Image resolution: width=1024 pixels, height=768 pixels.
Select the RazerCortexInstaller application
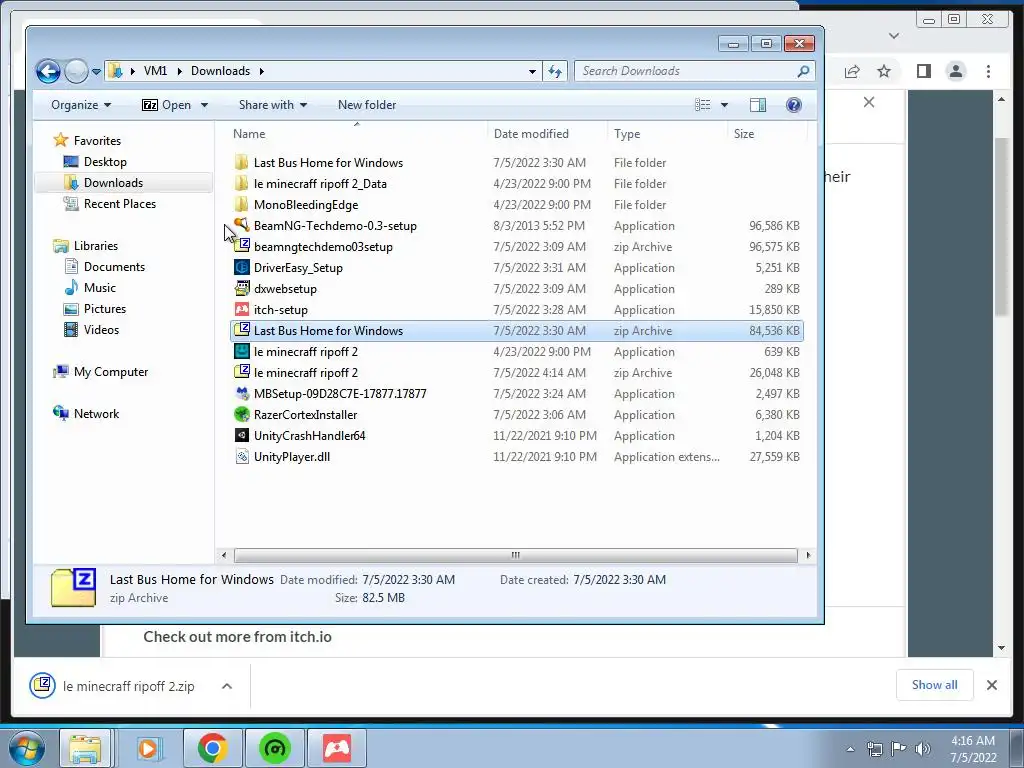(x=517, y=415)
